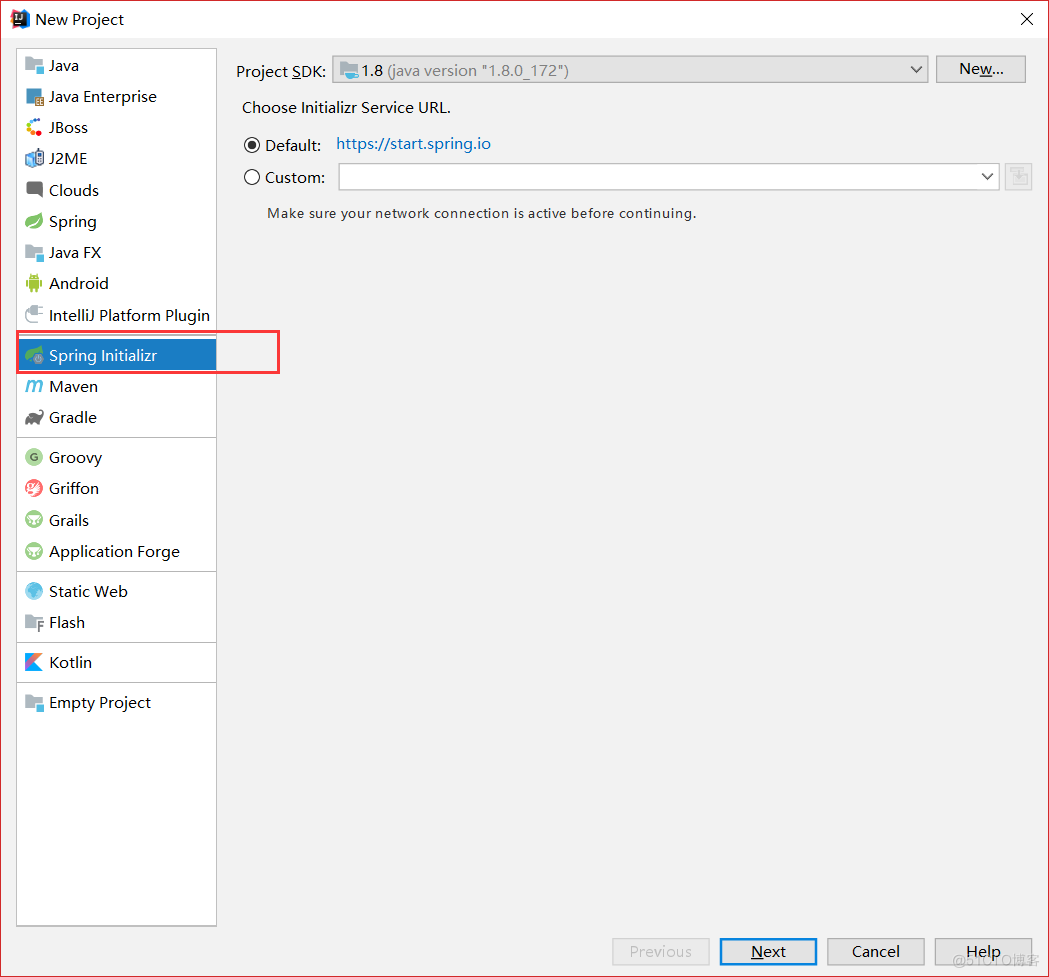This screenshot has height=977, width=1049.
Task: Click the Maven m icon
Action: 34,386
